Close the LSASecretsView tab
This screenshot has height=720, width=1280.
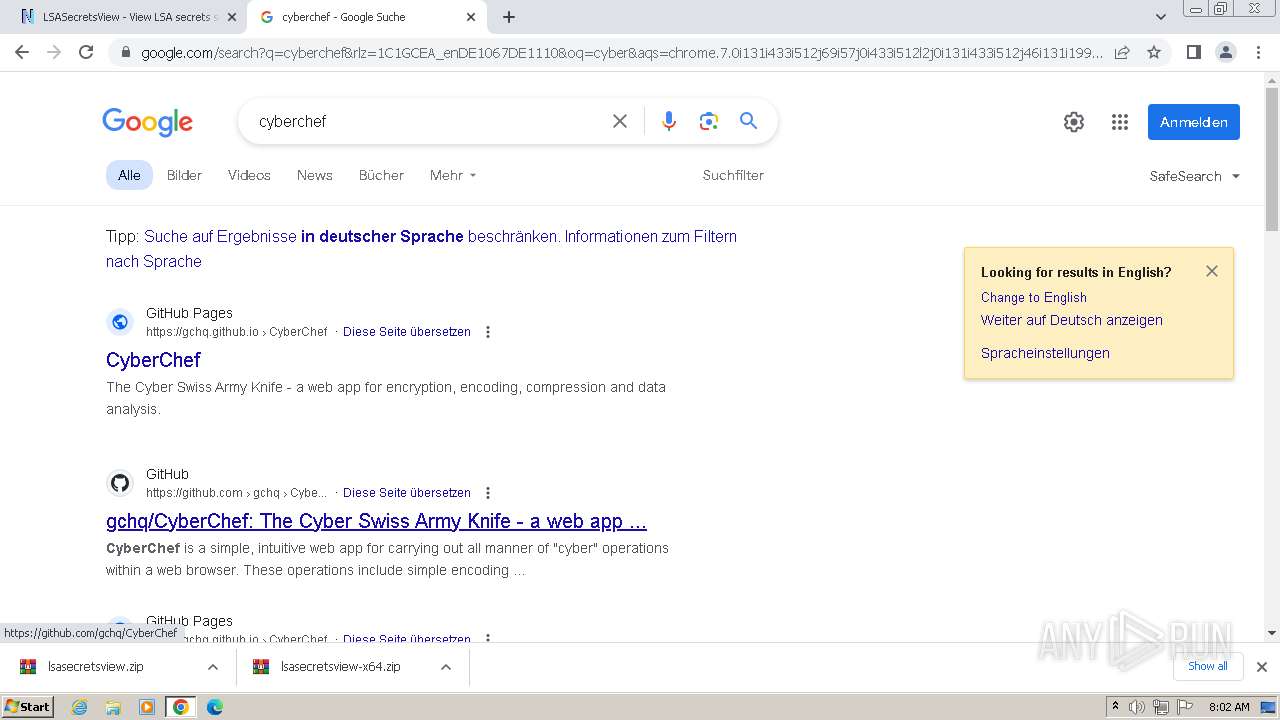232,17
